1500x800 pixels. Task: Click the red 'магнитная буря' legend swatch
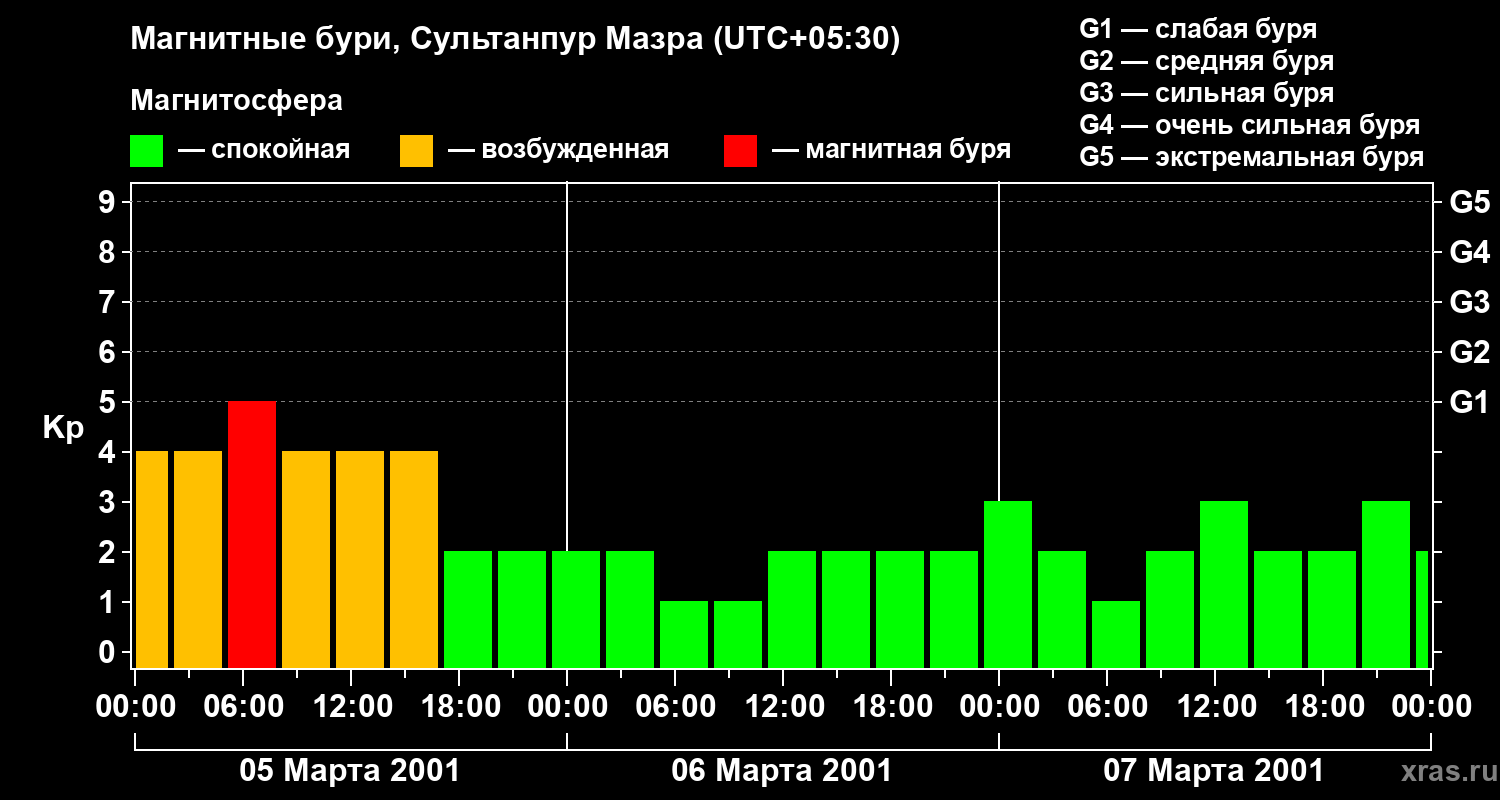pyautogui.click(x=740, y=151)
